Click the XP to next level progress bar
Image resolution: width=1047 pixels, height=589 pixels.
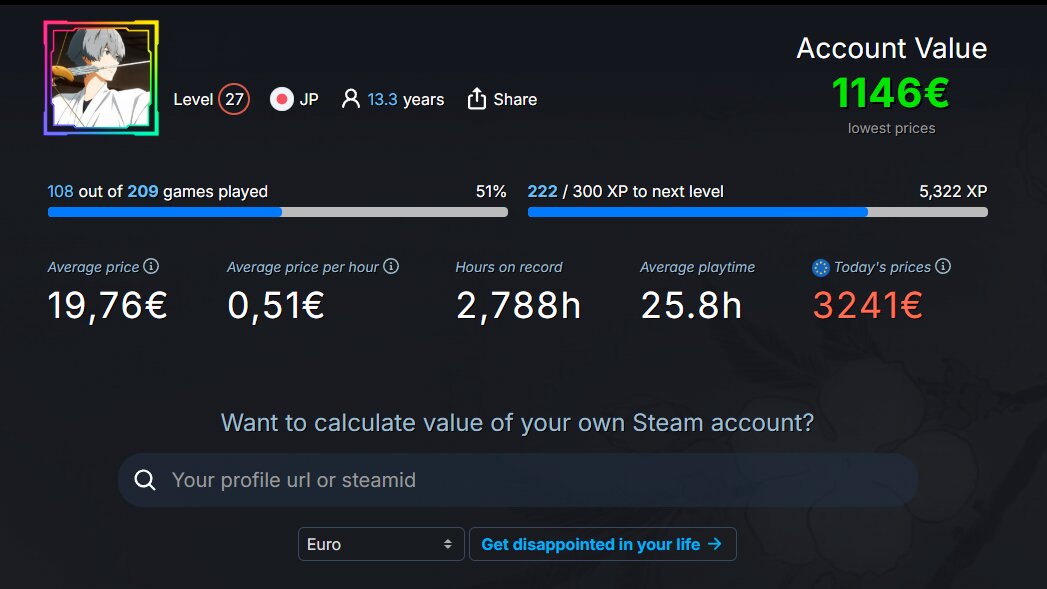point(757,212)
